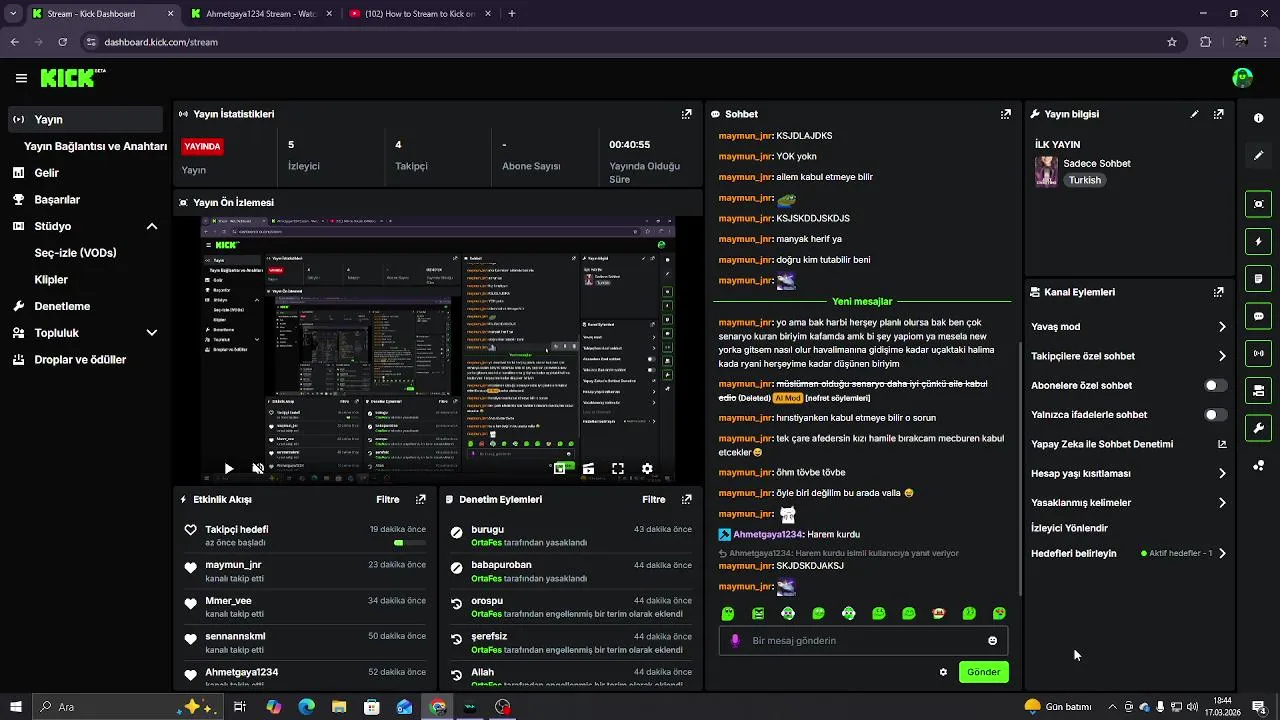Toggle the channel actions widget in right sidebar
Screen dimensions: 1280x720
1258,390
